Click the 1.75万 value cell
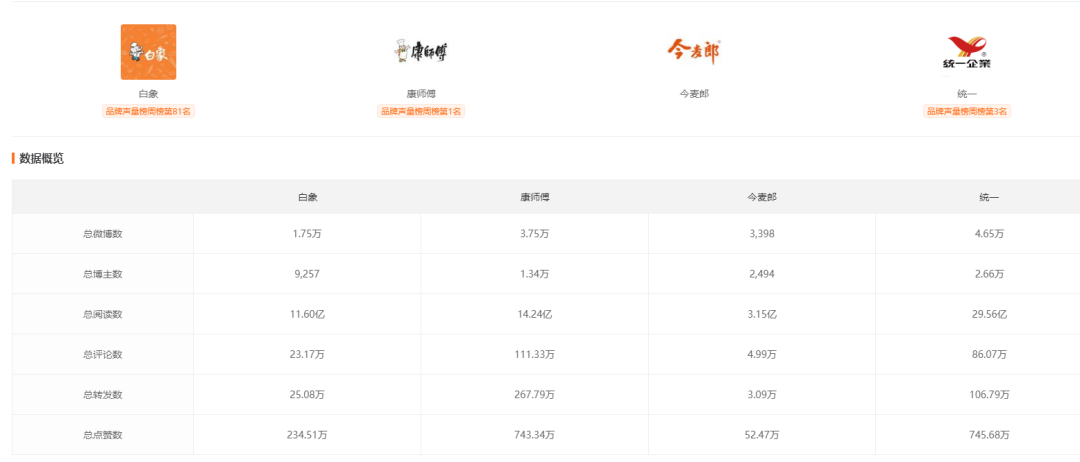This screenshot has width=1080, height=462. pos(307,234)
